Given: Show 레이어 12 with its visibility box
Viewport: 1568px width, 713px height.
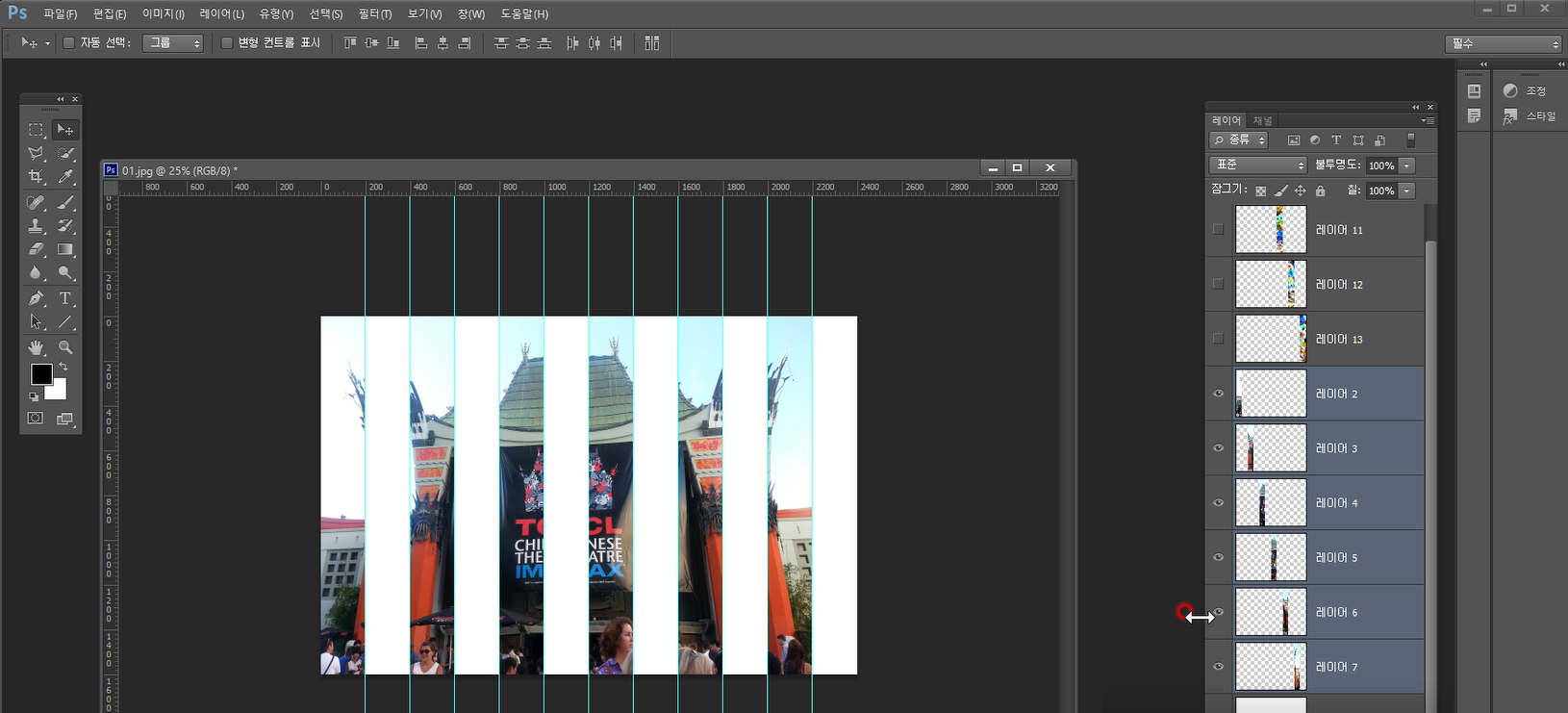Looking at the screenshot, I should 1219,284.
